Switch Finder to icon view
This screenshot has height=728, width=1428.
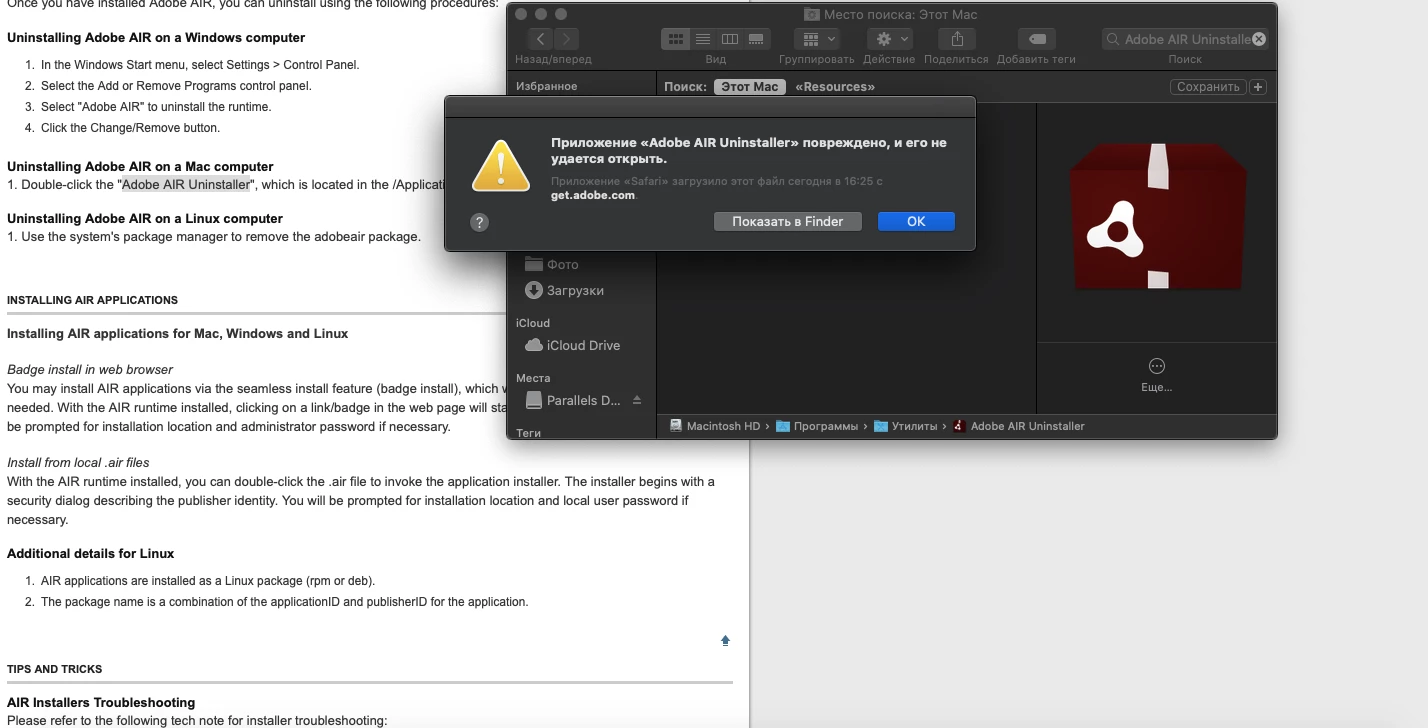click(676, 39)
